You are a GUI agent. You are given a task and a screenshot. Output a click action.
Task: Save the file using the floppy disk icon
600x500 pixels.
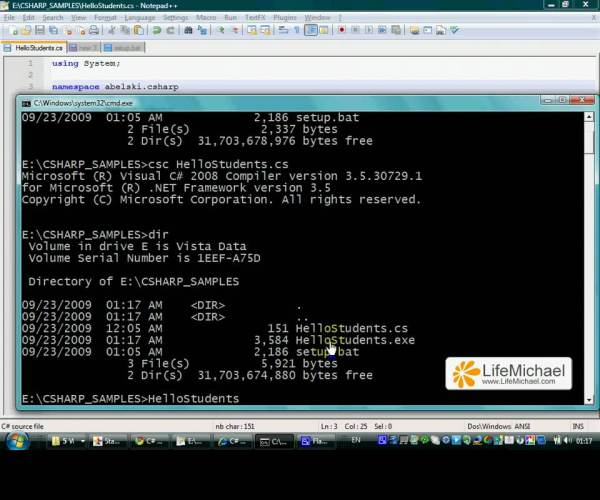[x=39, y=30]
